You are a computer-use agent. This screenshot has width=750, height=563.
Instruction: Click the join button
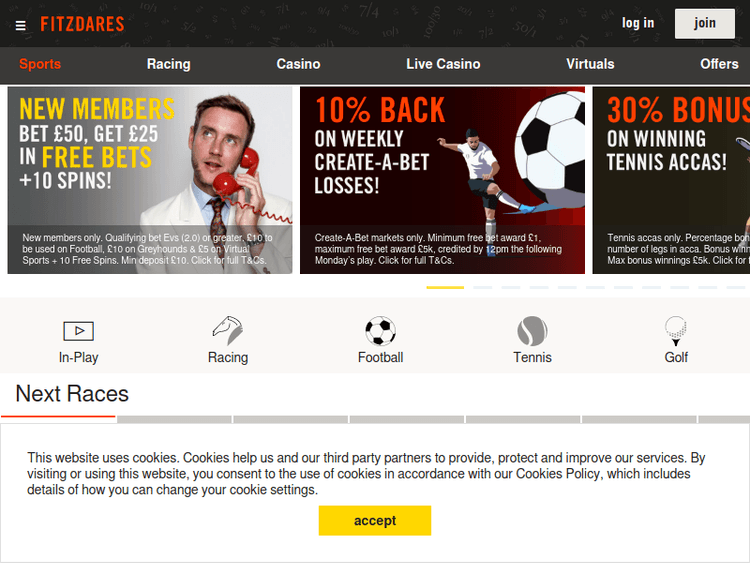click(x=705, y=23)
